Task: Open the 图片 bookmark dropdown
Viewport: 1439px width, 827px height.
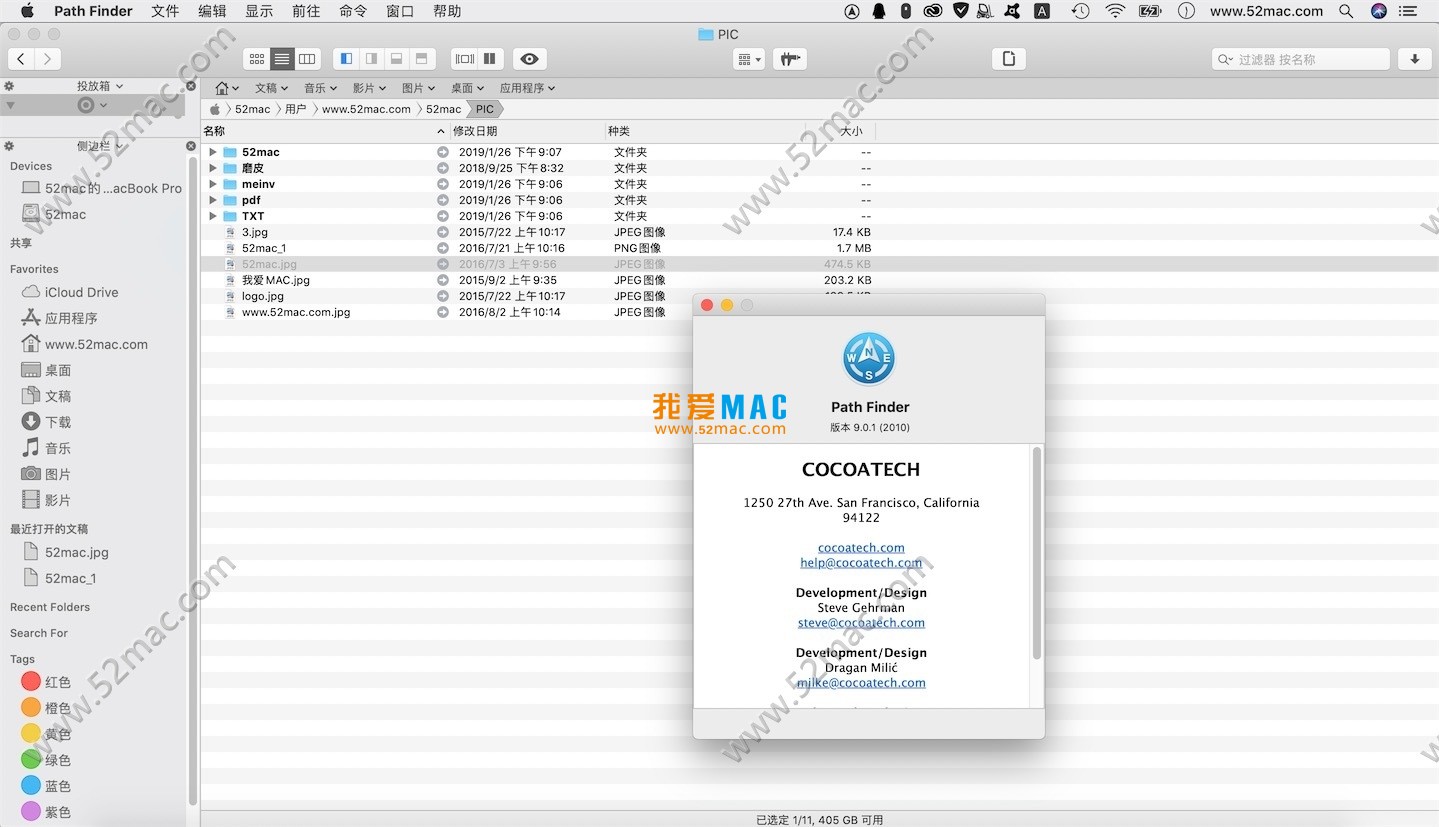Action: [419, 88]
